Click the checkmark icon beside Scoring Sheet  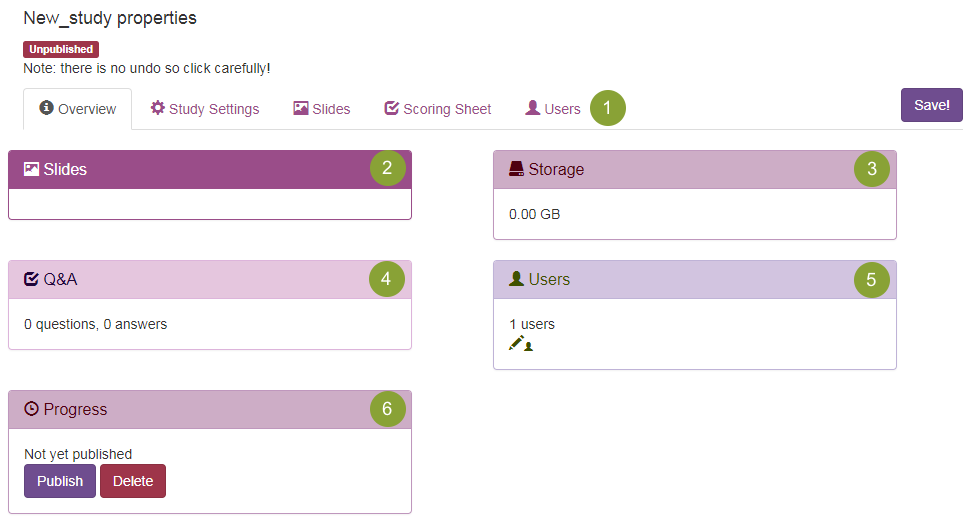pos(392,108)
